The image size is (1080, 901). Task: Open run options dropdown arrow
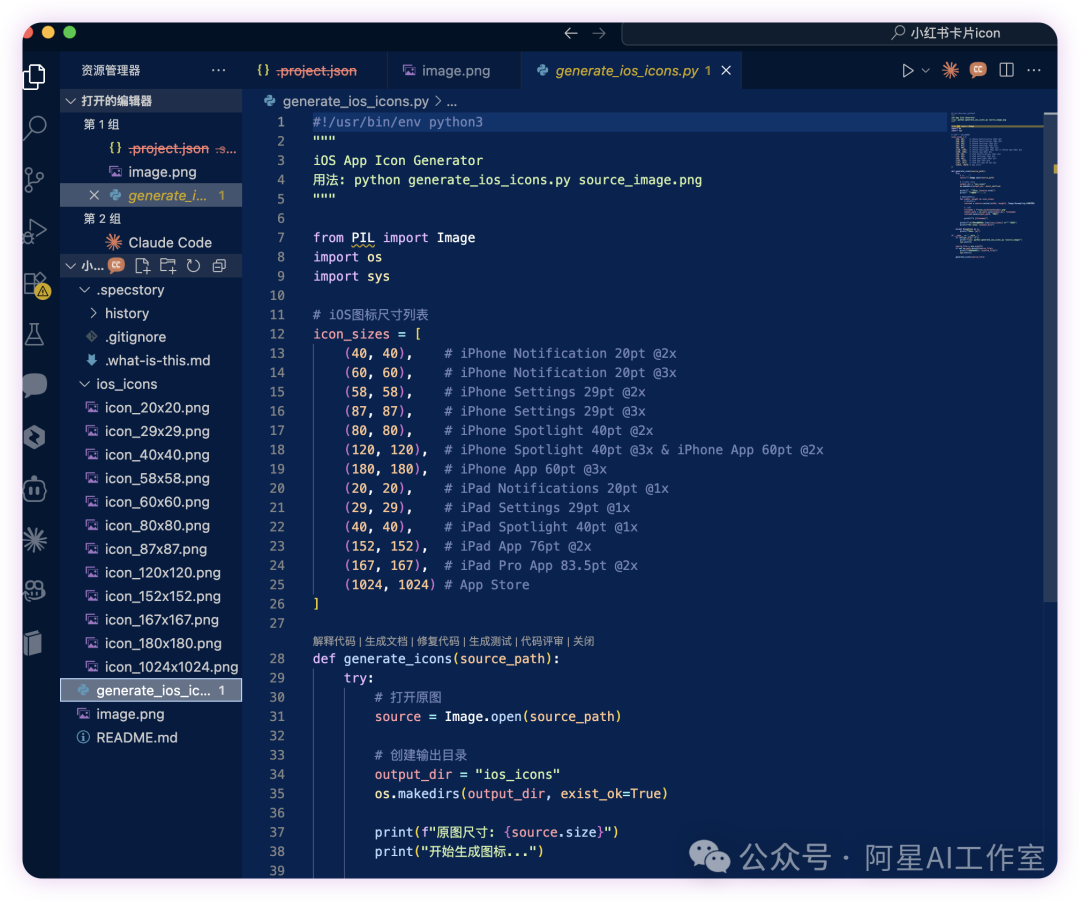coord(926,70)
